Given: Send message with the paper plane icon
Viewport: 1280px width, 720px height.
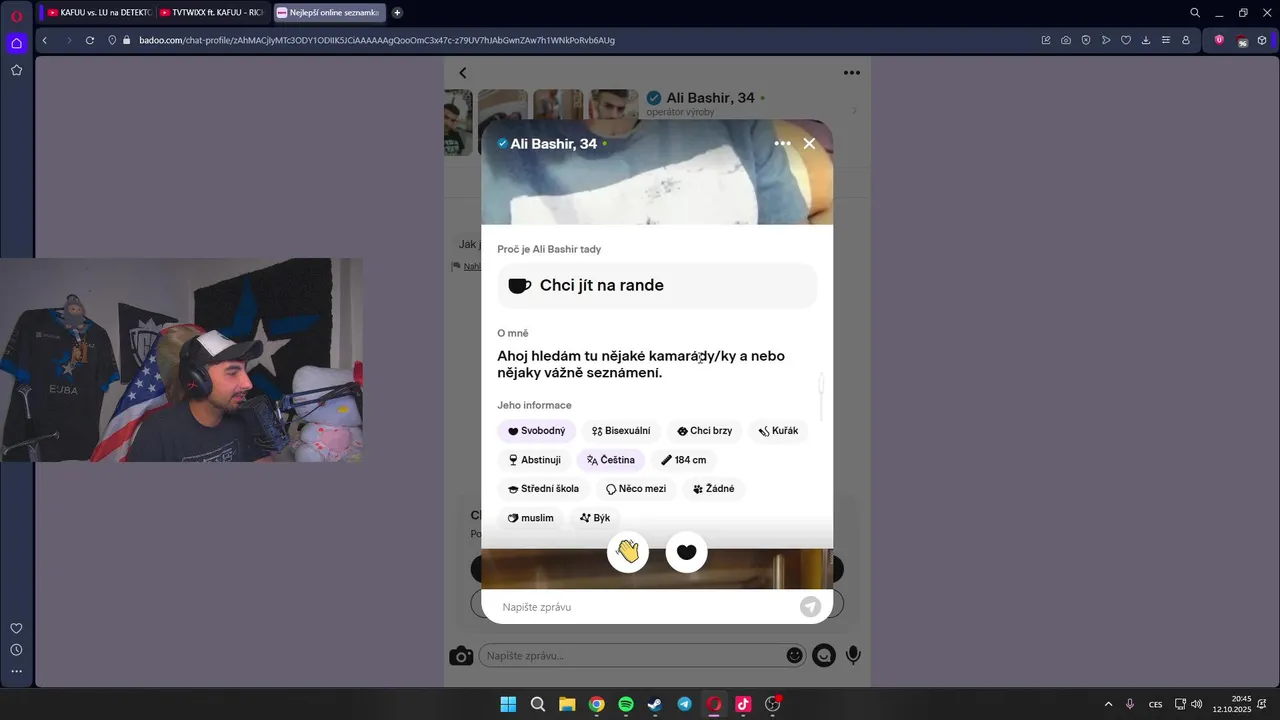Looking at the screenshot, I should pos(810,607).
